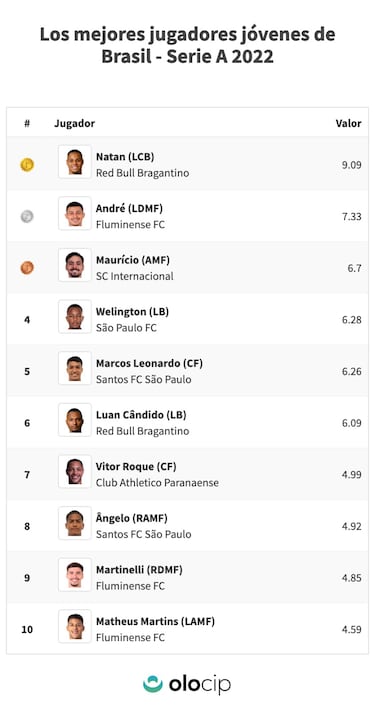Click Ângelo (RAMF) player name
This screenshot has width=375, height=709.
tap(132, 518)
